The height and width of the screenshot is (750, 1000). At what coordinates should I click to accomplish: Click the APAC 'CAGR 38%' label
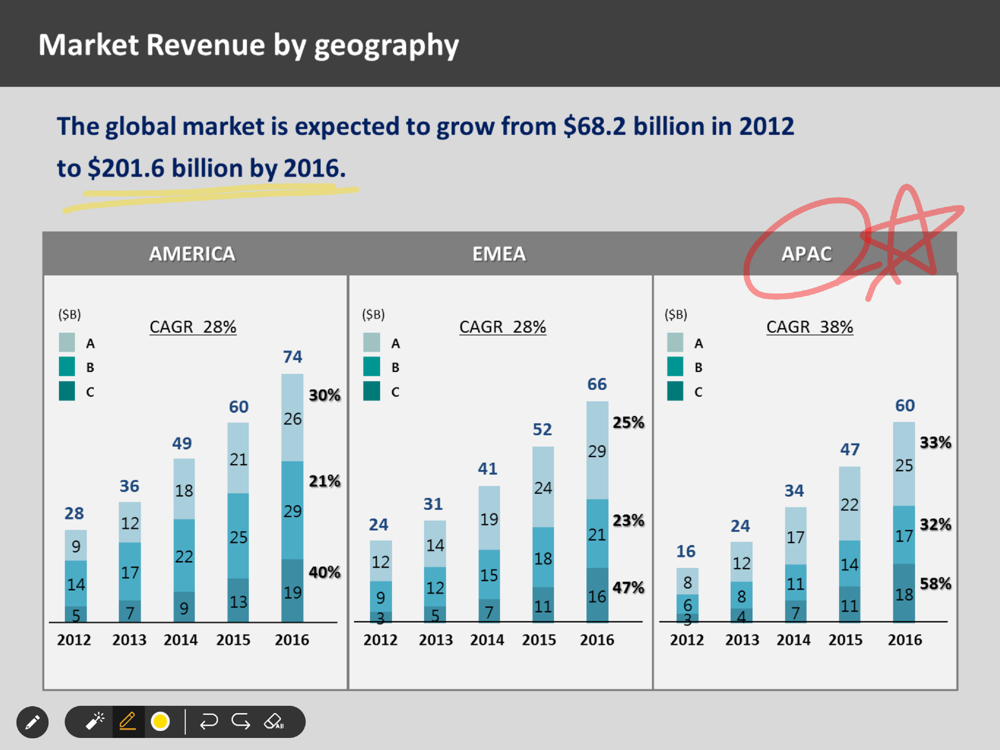click(809, 327)
